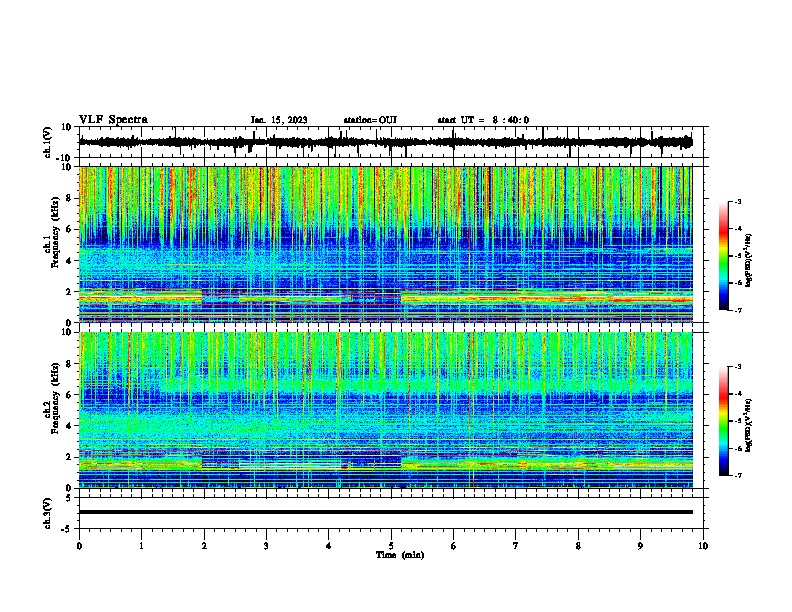This screenshot has height=612, width=792.
Task: Click tick label "5" on the time axis
Action: 391,546
